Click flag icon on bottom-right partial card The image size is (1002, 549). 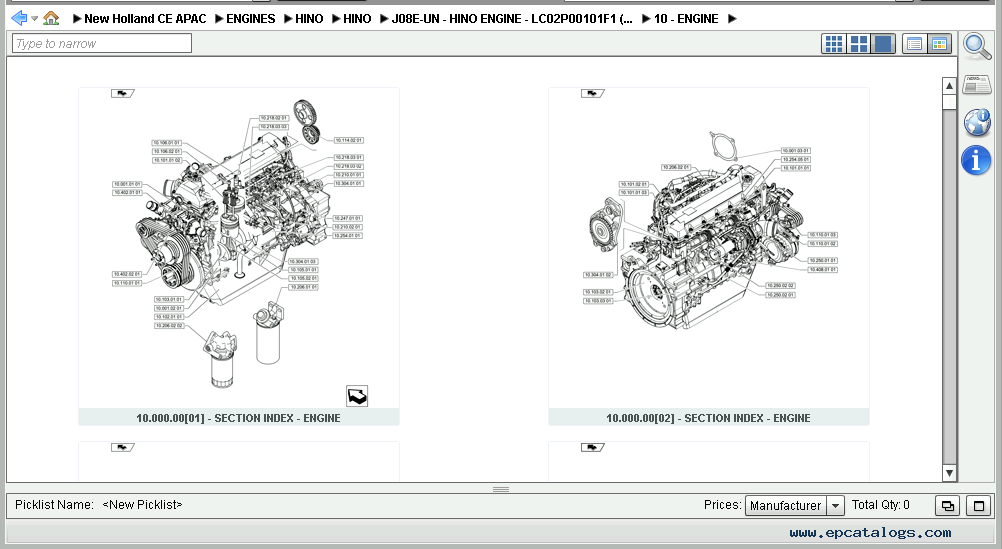tap(592, 447)
